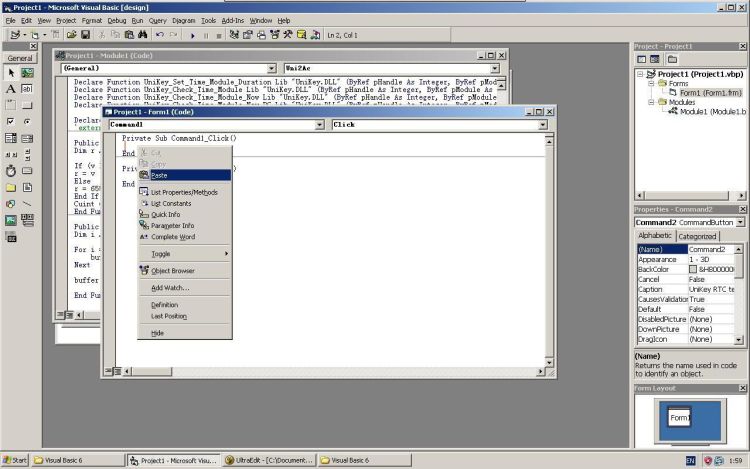Select the Timer control tool
This screenshot has height=469, width=750.
(x=11, y=171)
